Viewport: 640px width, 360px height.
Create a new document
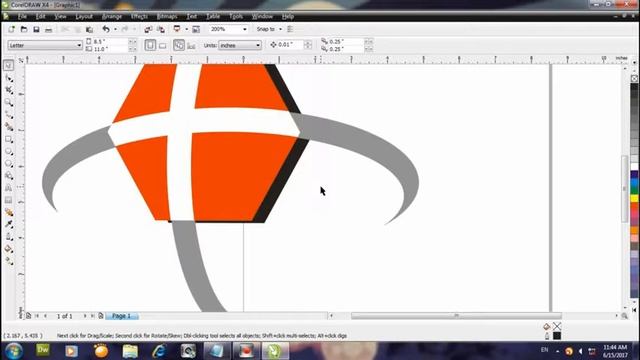[11, 29]
